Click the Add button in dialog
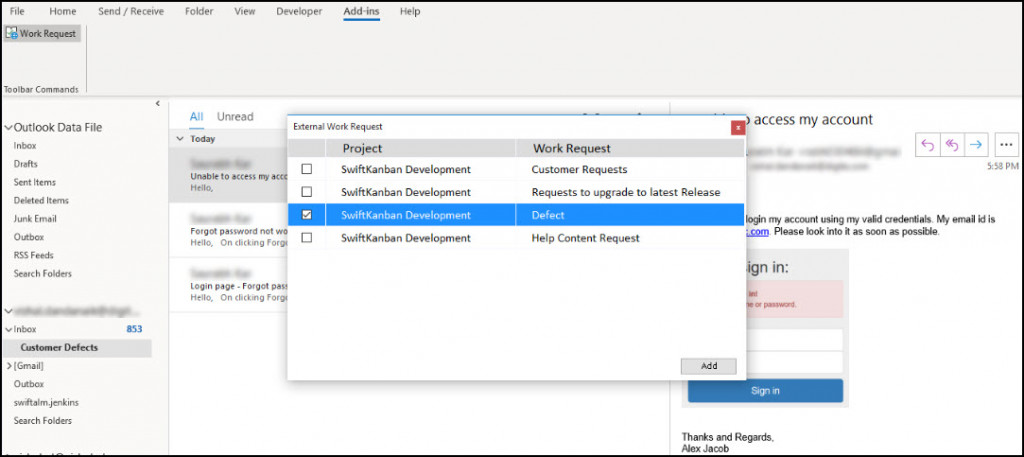1024x457 pixels. pyautogui.click(x=709, y=366)
